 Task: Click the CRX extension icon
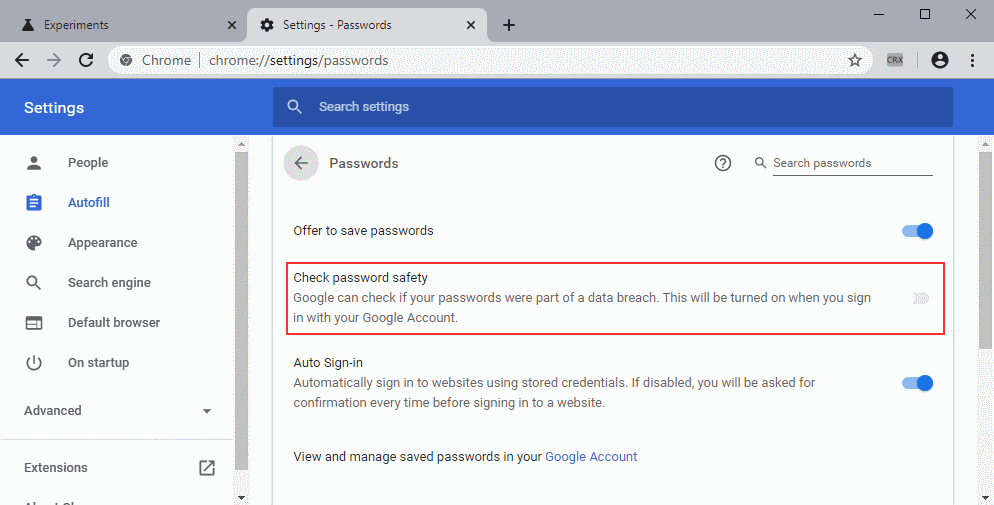[x=895, y=60]
